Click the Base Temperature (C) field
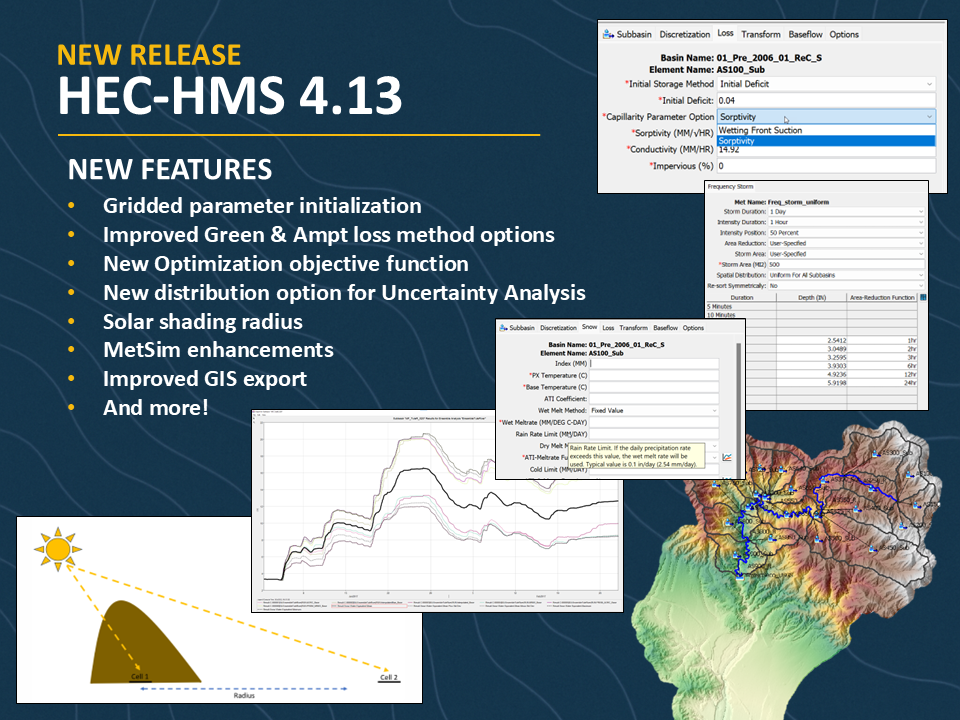This screenshot has height=720, width=960. [x=654, y=387]
